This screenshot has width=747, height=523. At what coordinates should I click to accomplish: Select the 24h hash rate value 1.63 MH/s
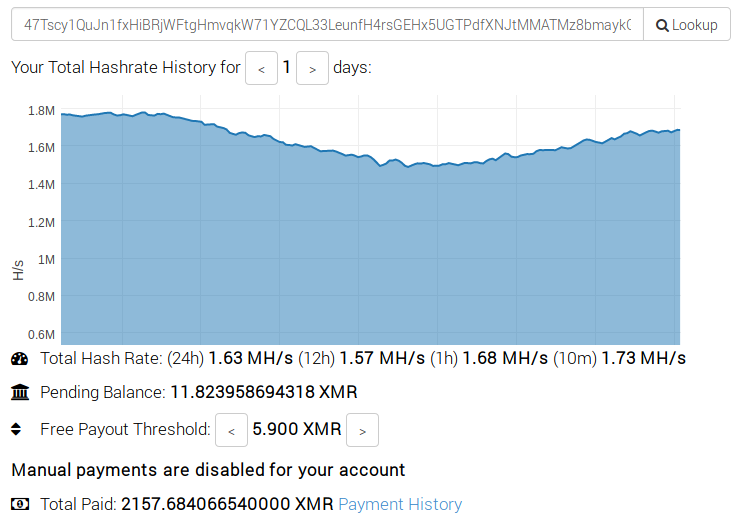pyautogui.click(x=251, y=358)
